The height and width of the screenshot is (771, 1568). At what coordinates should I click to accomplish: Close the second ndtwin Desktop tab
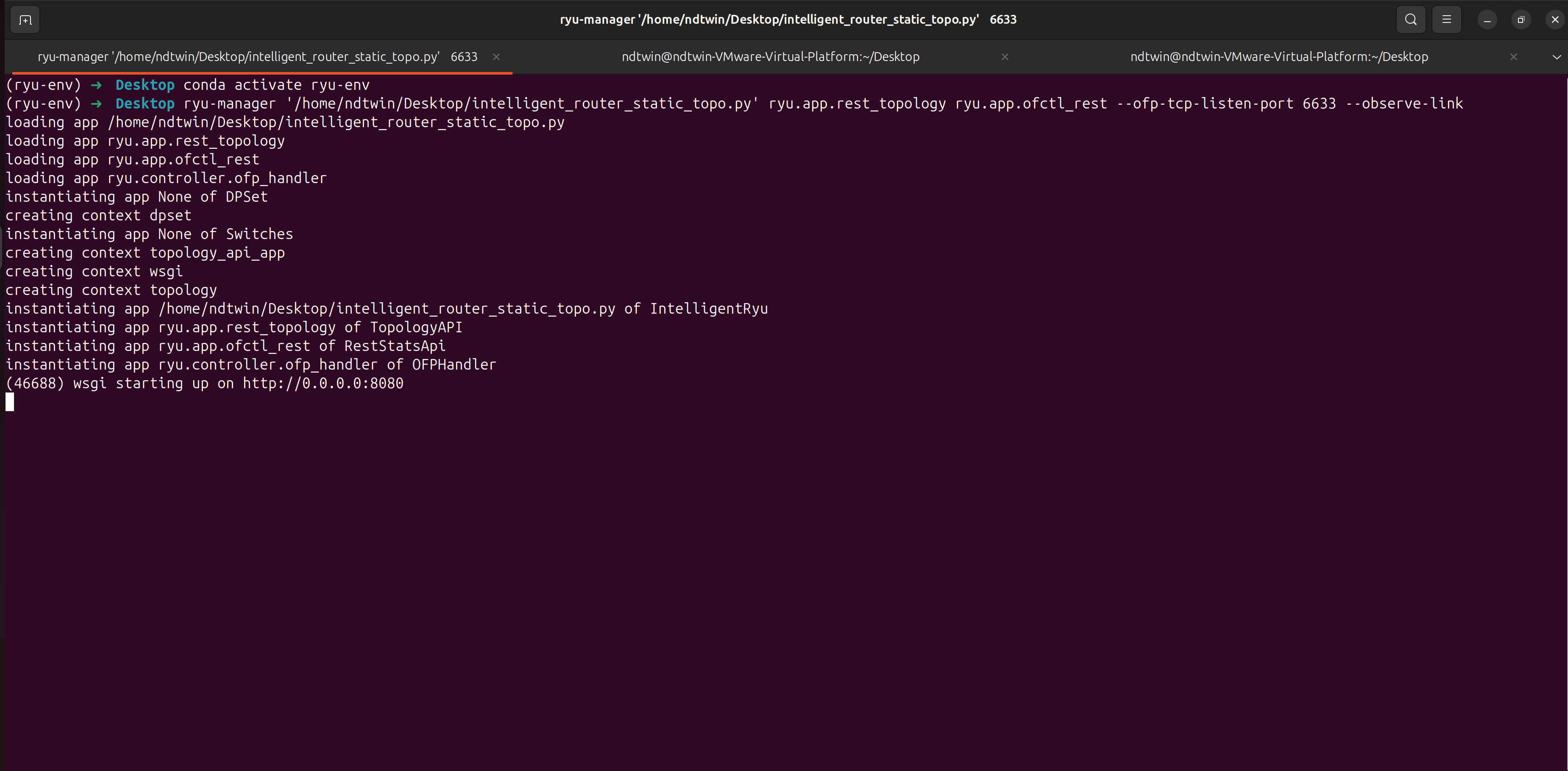tap(1005, 57)
